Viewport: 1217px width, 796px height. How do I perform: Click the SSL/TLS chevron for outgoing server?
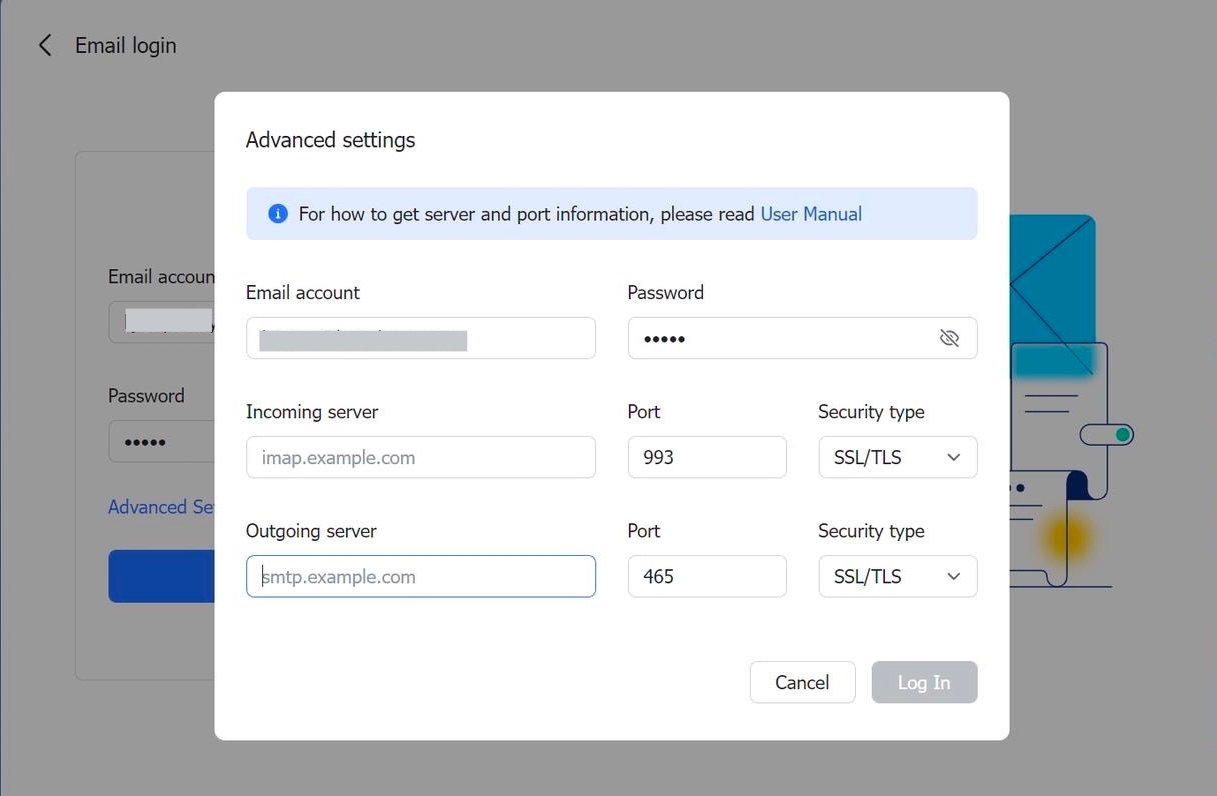954,576
